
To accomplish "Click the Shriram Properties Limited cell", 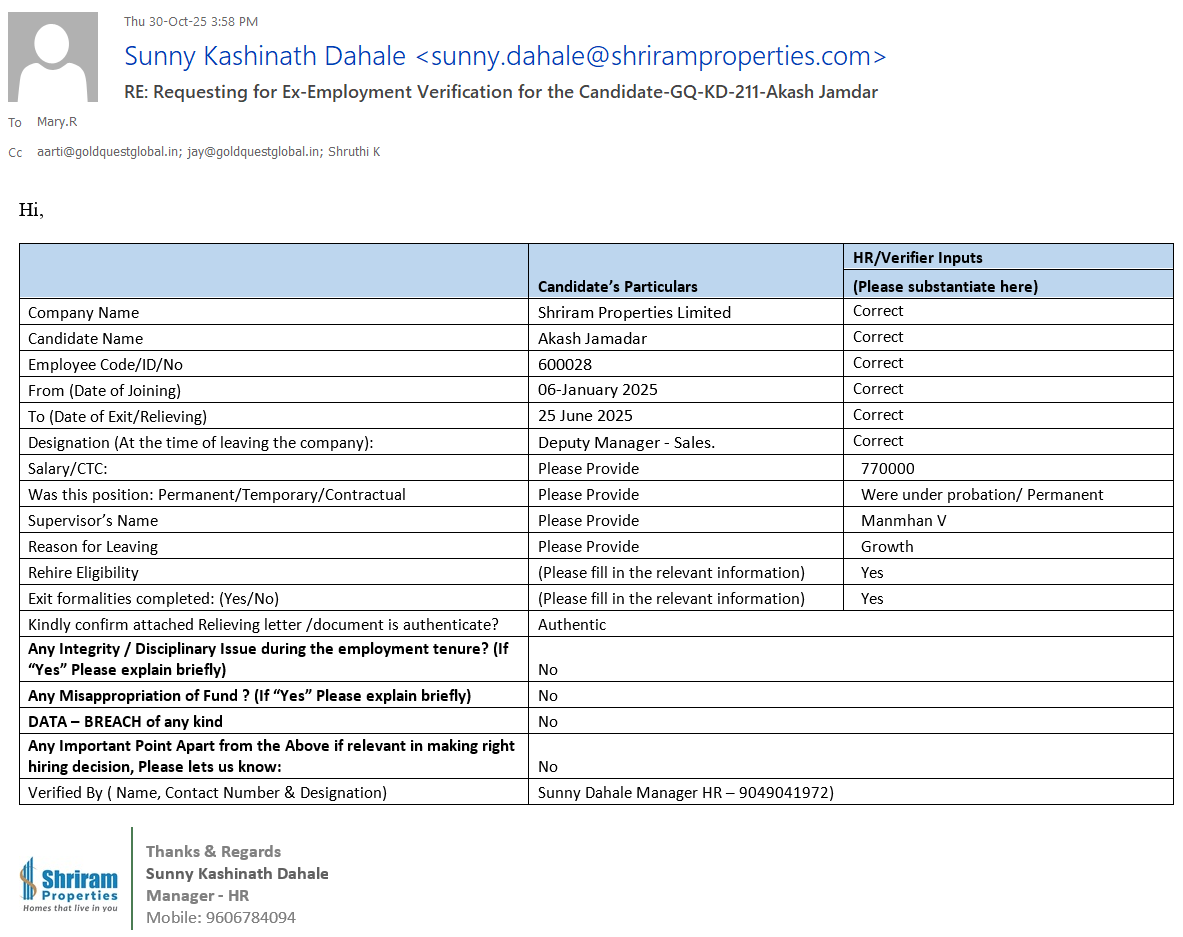I will pos(635,312).
